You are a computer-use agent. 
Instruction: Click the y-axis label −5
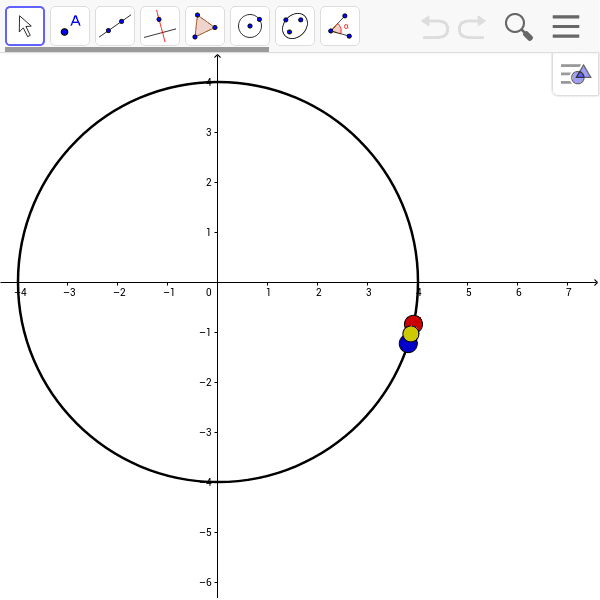click(x=205, y=532)
